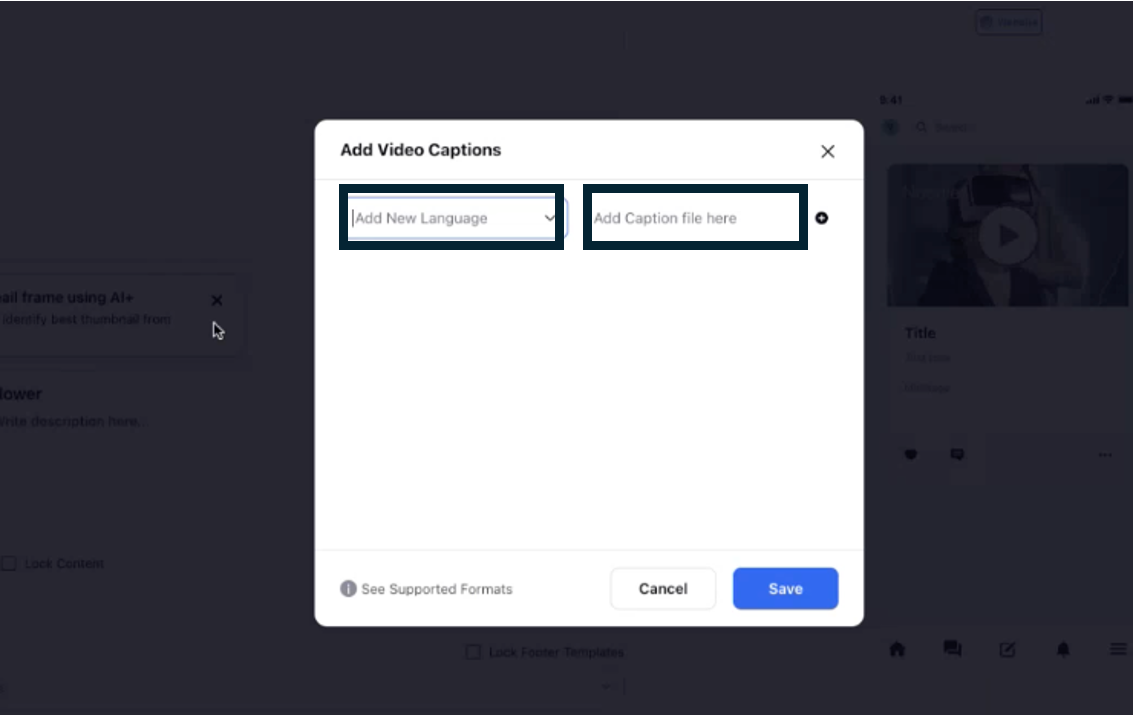Click the Add Caption file here field

[x=695, y=218]
